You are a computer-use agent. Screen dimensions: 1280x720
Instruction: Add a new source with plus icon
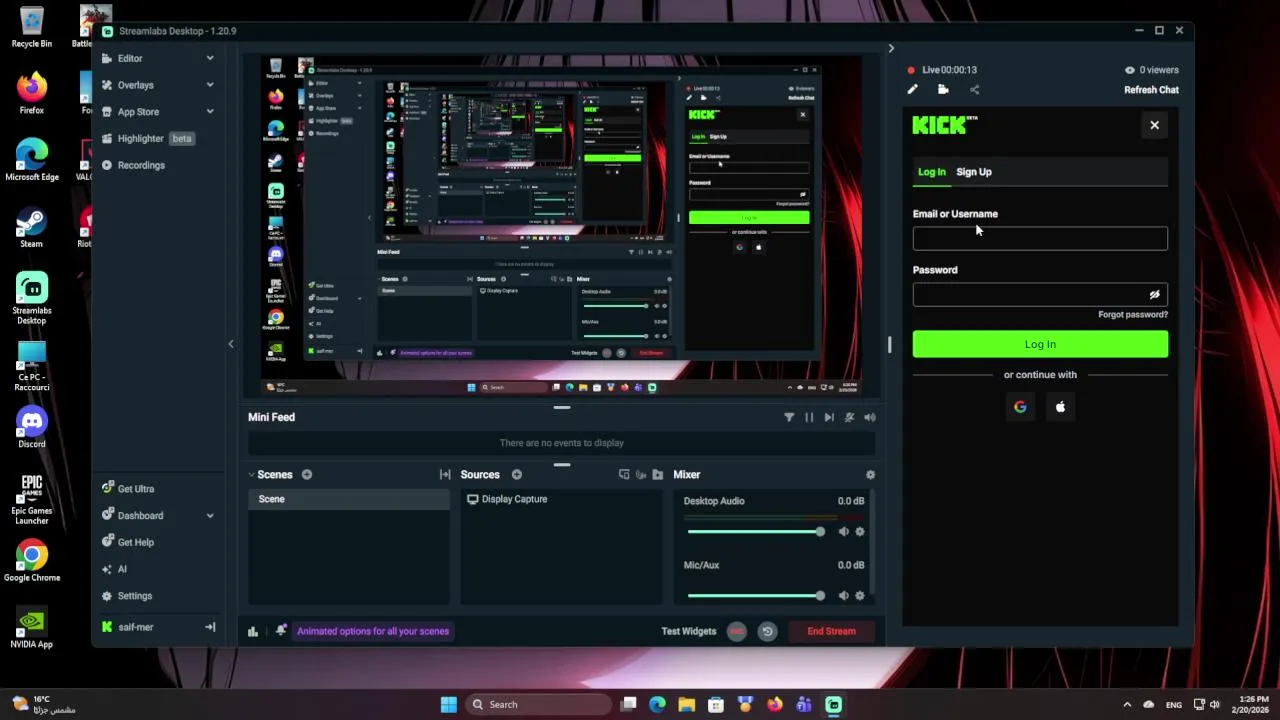point(517,475)
